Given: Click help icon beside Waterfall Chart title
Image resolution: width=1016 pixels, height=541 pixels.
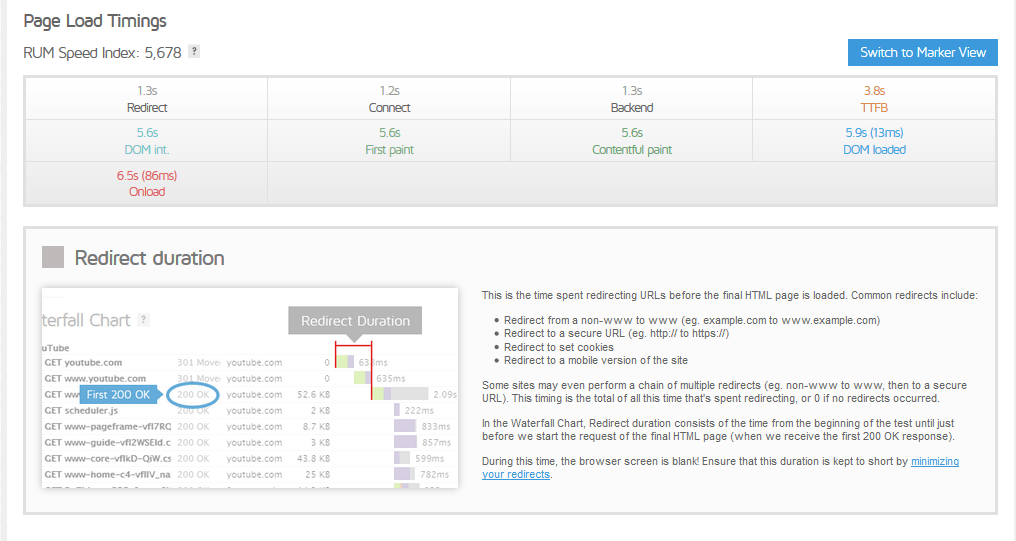Looking at the screenshot, I should click(x=144, y=320).
